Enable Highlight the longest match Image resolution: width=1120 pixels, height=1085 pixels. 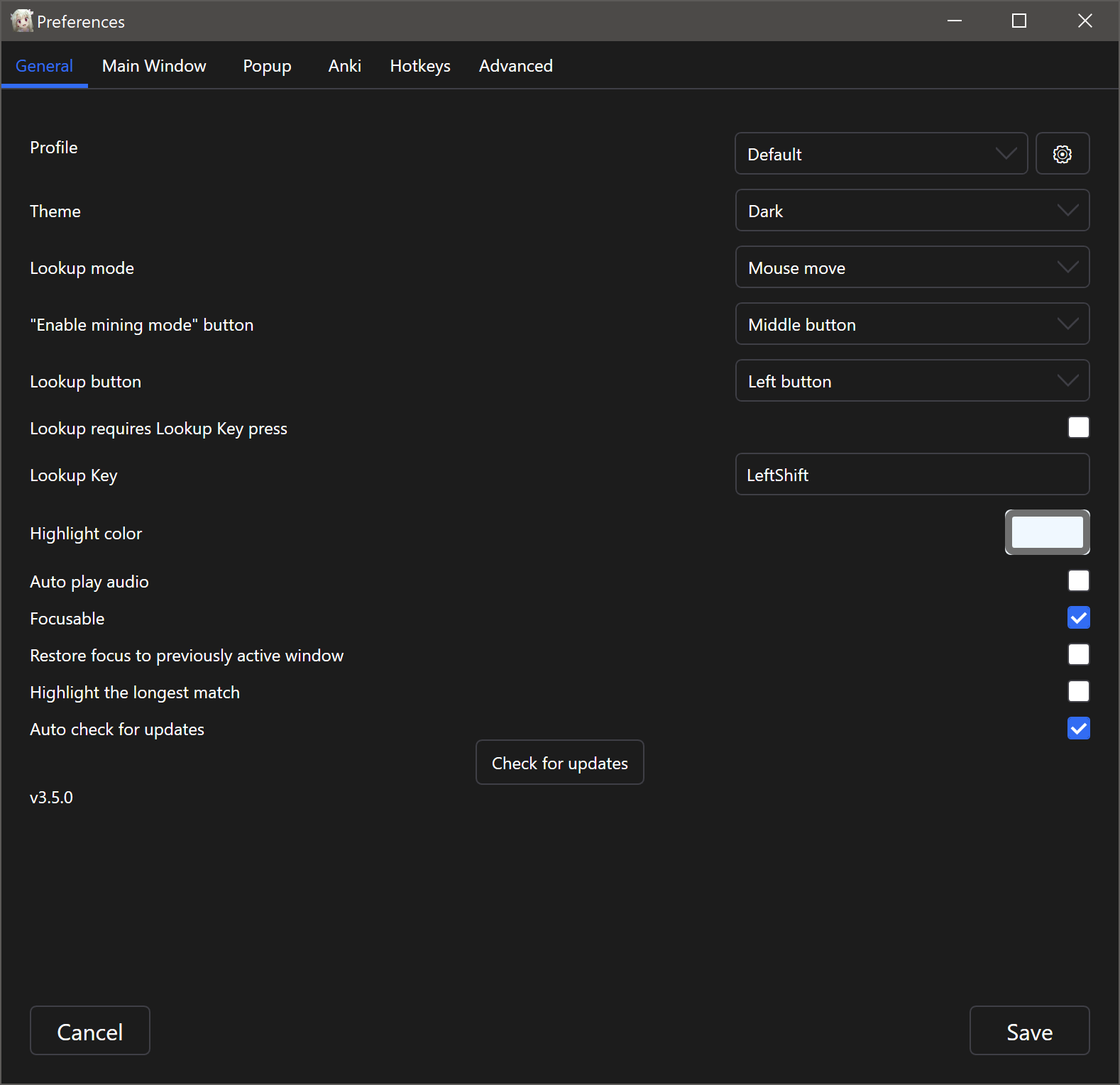click(x=1078, y=692)
